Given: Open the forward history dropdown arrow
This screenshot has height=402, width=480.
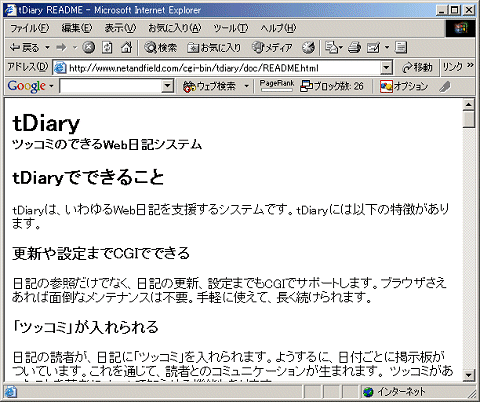Looking at the screenshot, I should click(75, 48).
